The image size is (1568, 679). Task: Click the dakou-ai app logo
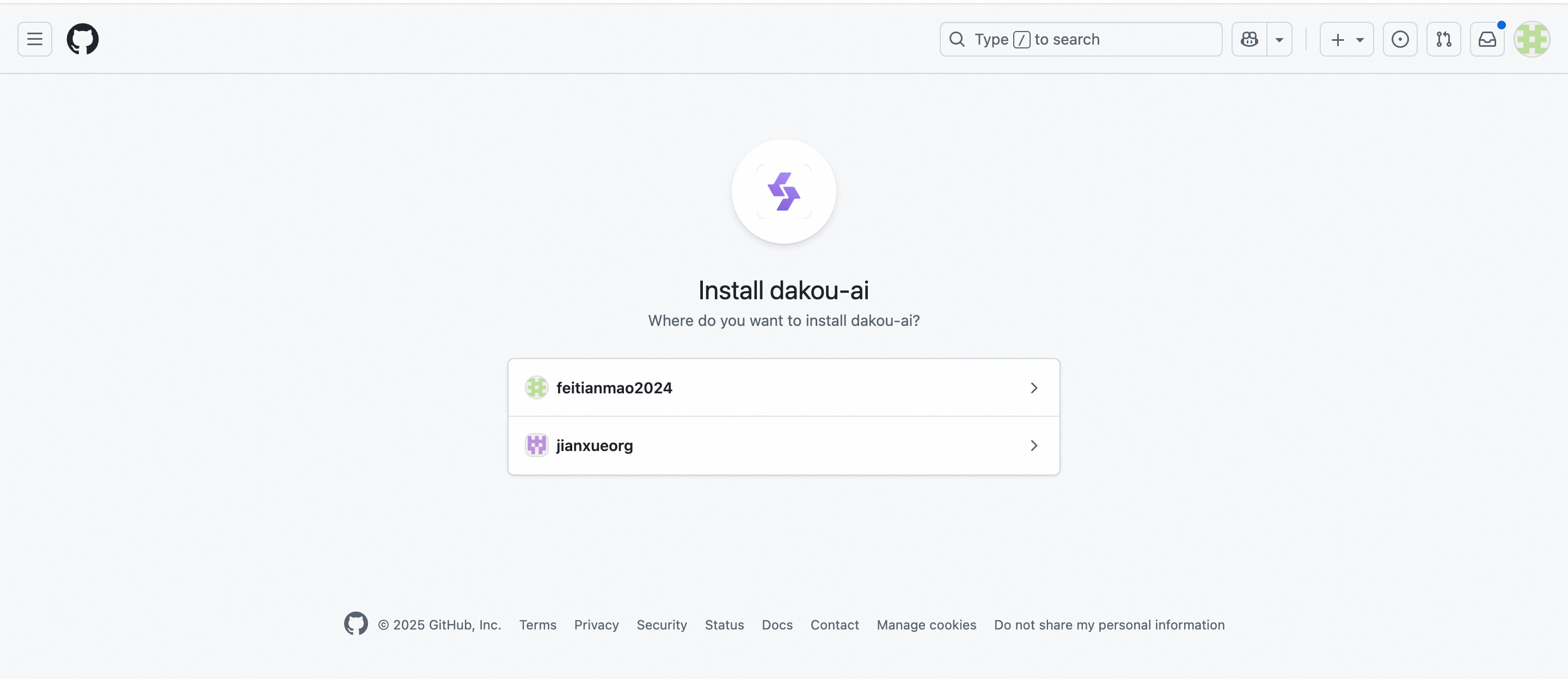click(783, 192)
